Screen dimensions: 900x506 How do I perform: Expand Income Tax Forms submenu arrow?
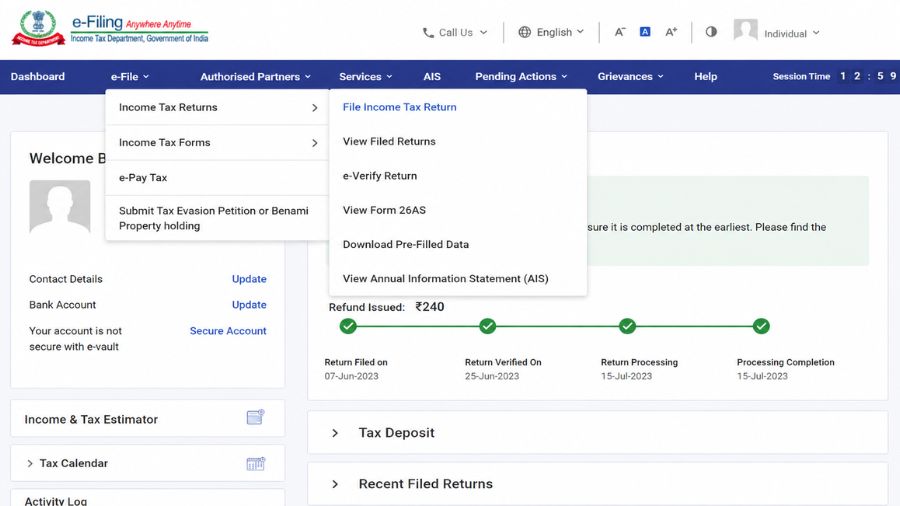315,143
